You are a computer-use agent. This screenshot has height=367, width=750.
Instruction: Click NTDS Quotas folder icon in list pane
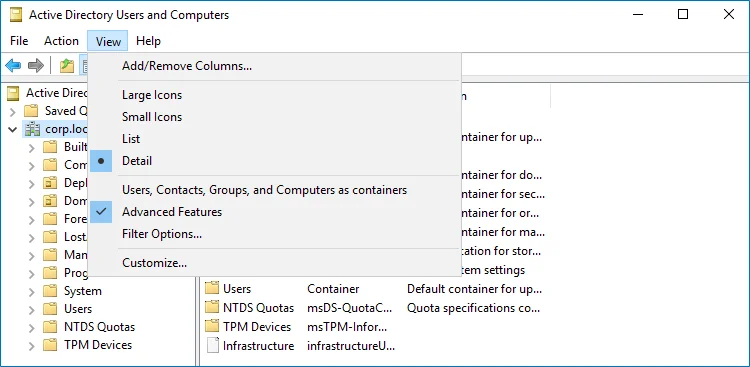point(212,308)
